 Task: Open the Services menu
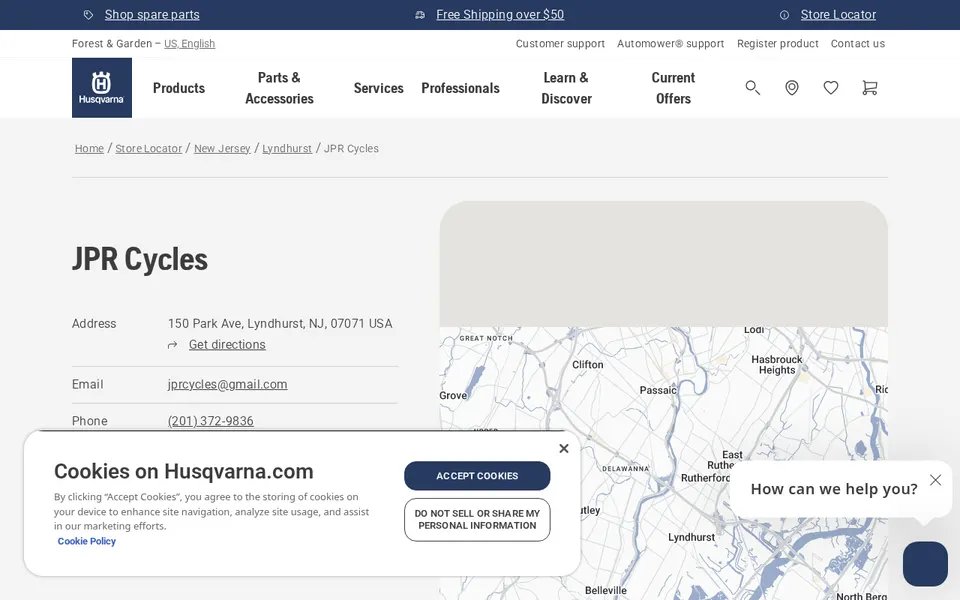click(378, 88)
